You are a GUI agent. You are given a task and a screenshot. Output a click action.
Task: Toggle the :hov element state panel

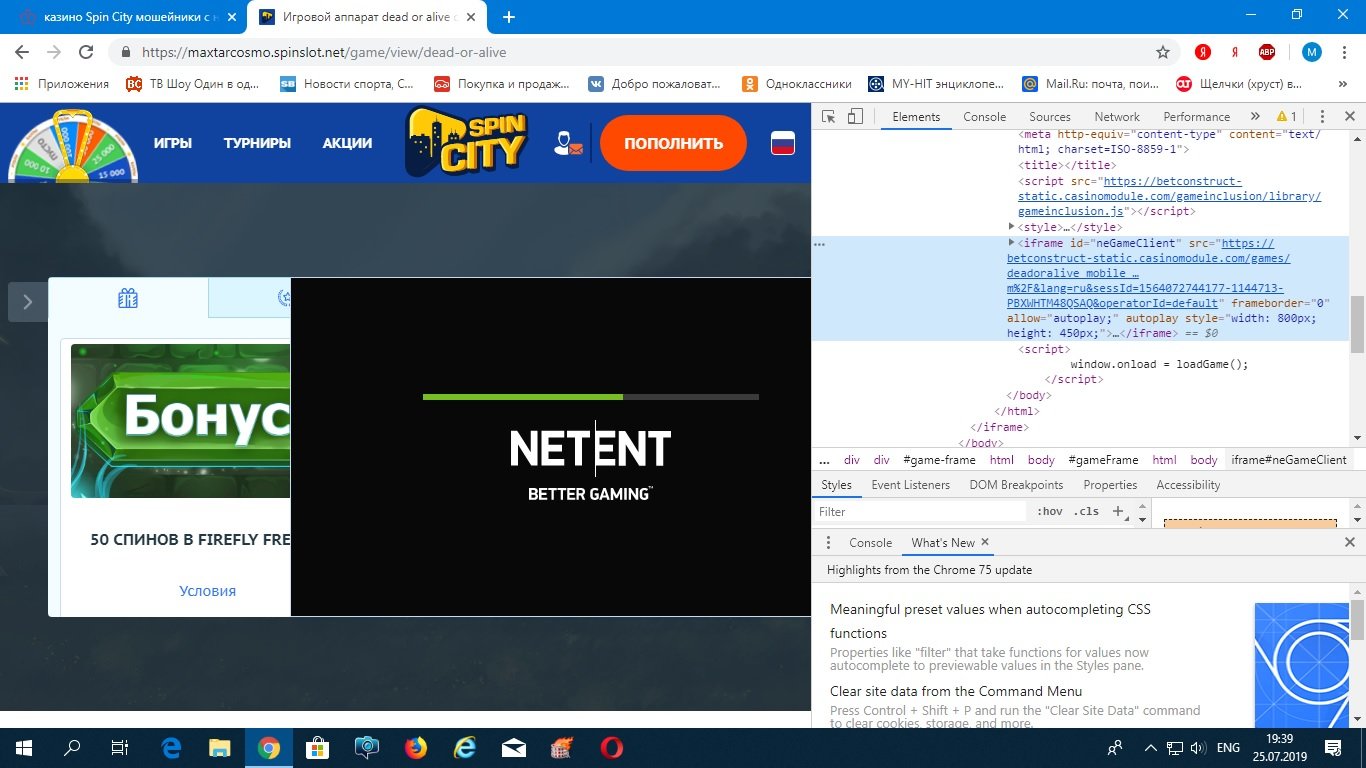tap(1050, 511)
